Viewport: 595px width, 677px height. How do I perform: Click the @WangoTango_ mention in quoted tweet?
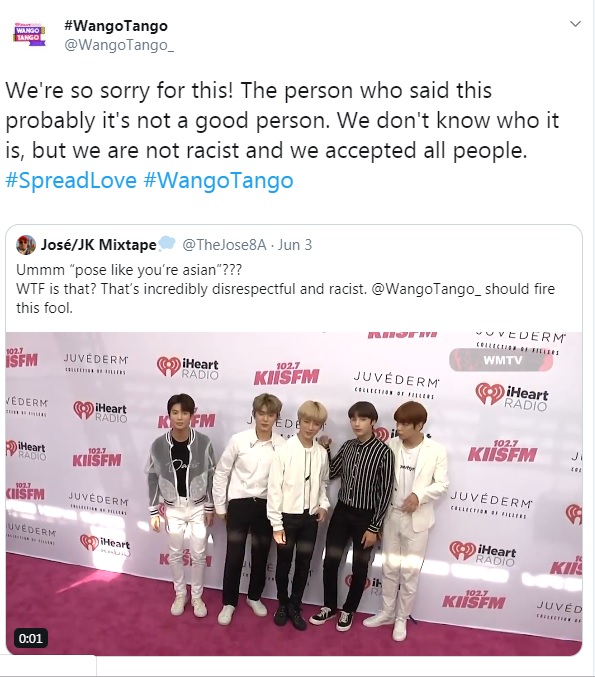pyautogui.click(x=426, y=288)
